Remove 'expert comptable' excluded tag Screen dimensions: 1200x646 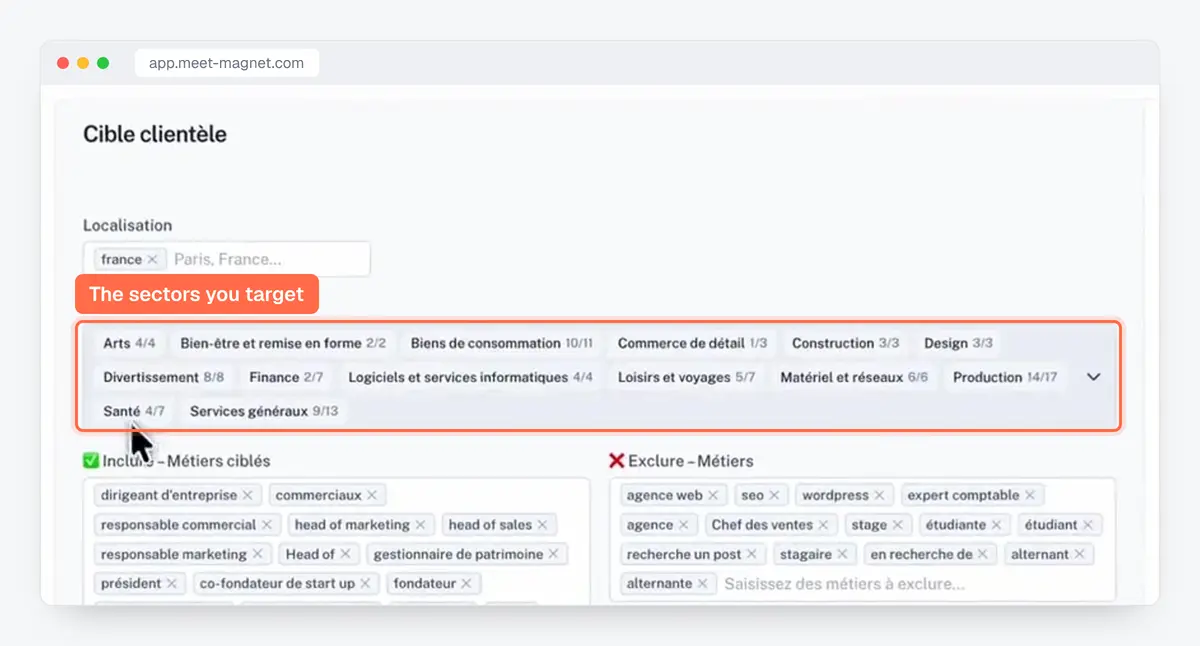click(1030, 495)
